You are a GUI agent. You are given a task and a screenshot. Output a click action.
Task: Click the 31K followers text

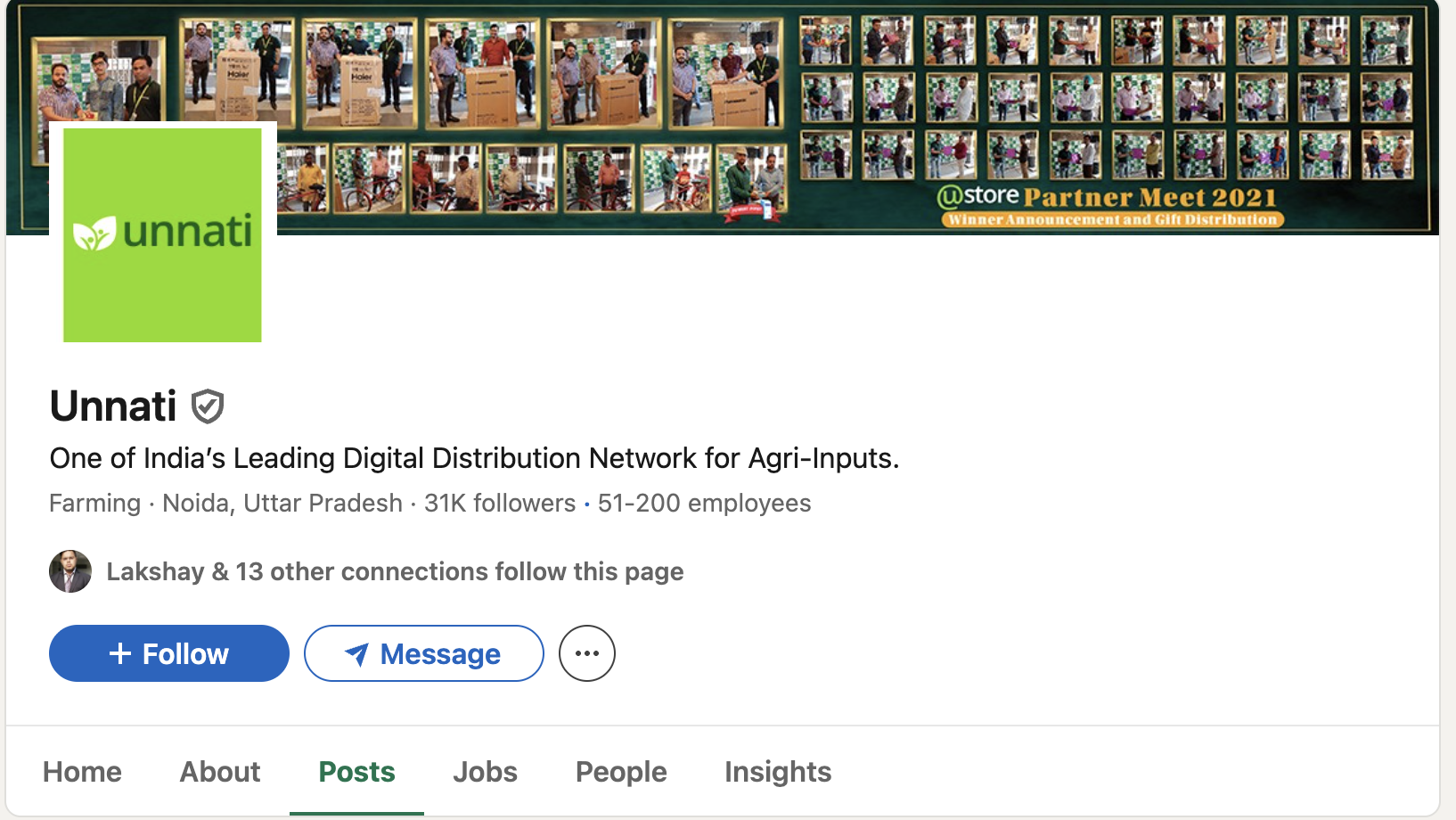(500, 504)
